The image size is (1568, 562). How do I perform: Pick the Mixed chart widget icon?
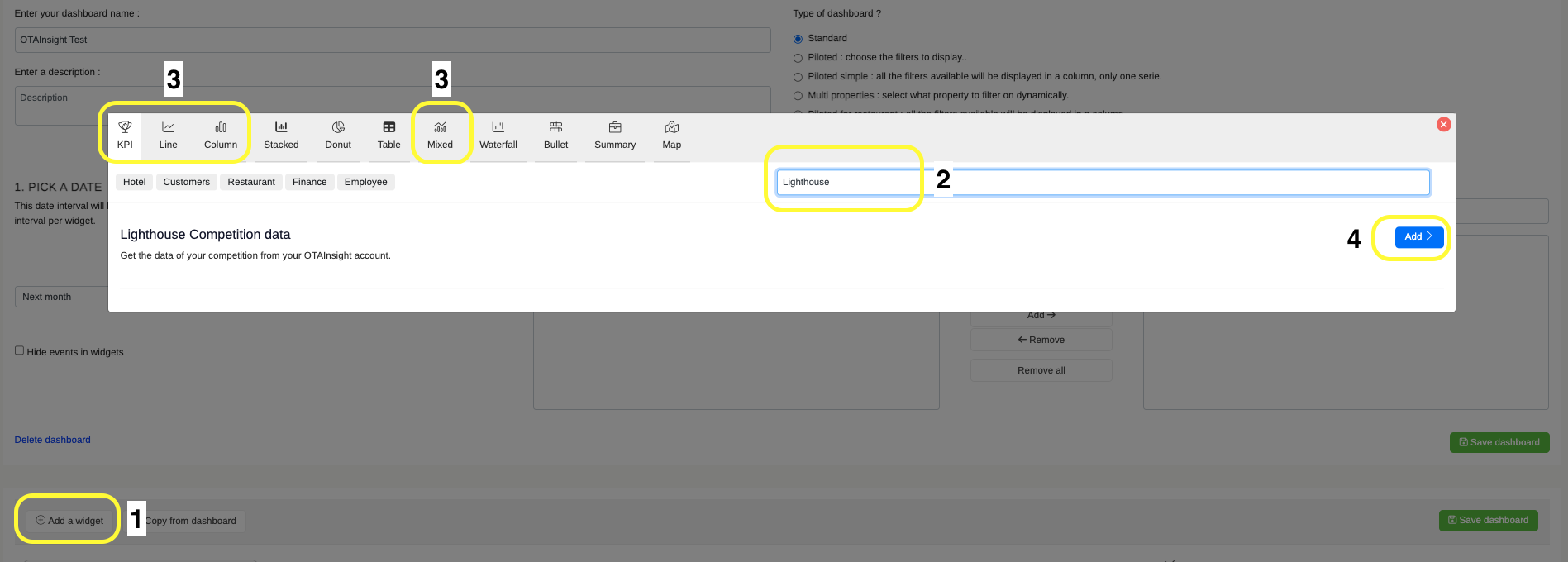(440, 127)
